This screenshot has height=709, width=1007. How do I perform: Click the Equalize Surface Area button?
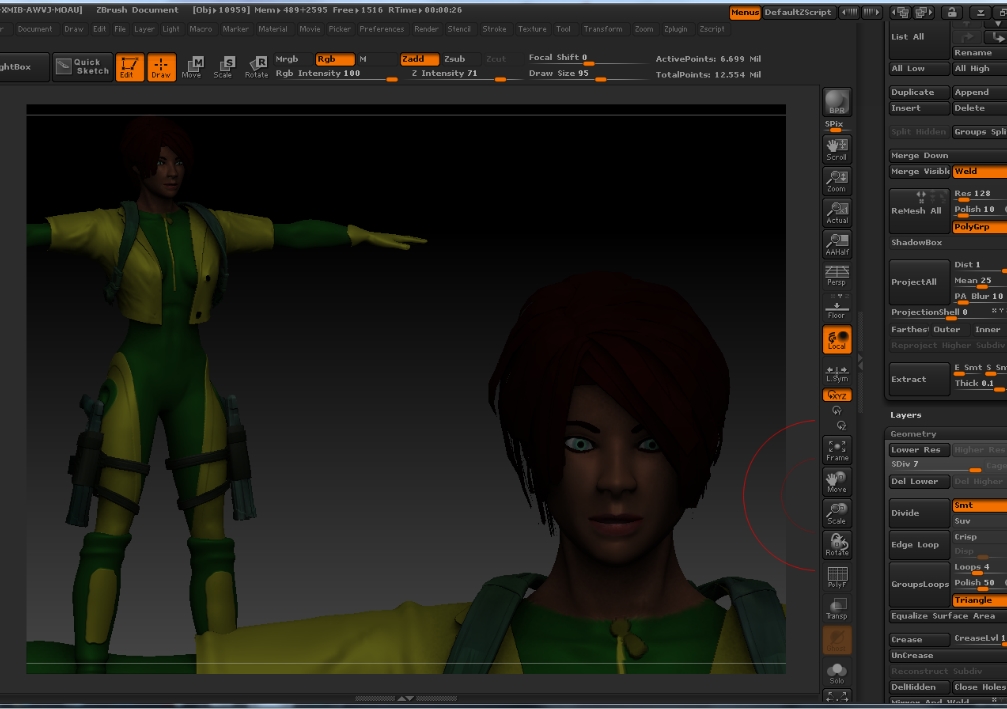tap(948, 616)
